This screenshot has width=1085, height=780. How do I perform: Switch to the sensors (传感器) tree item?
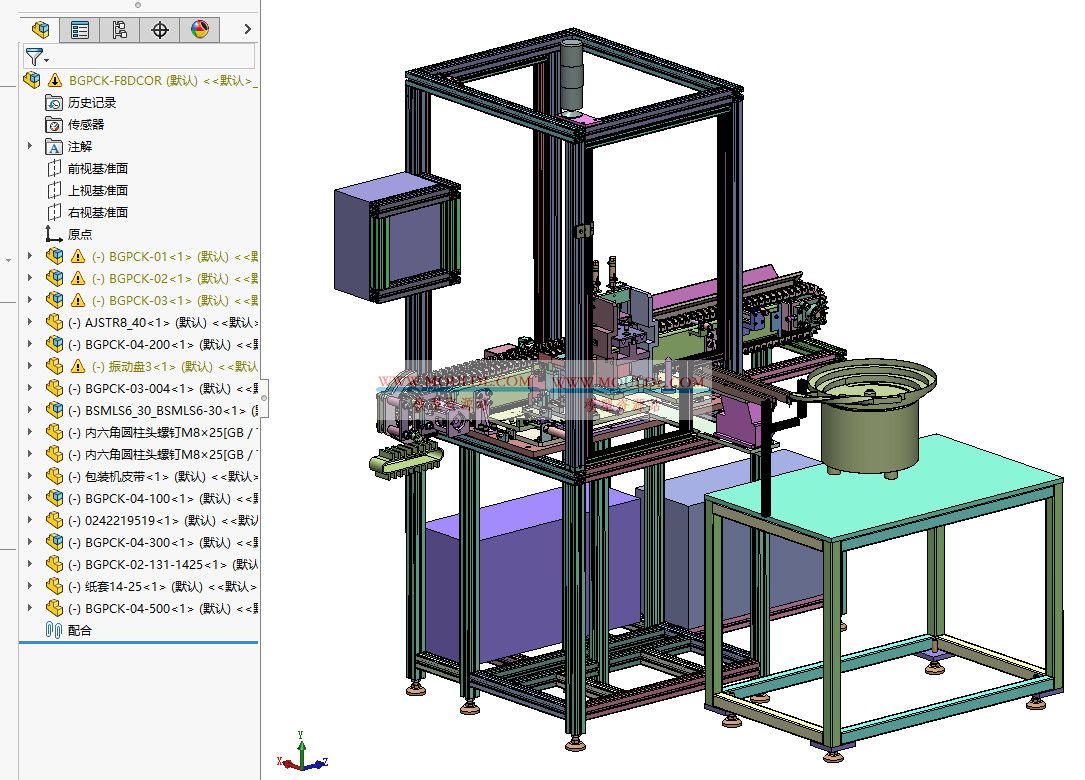pos(85,124)
